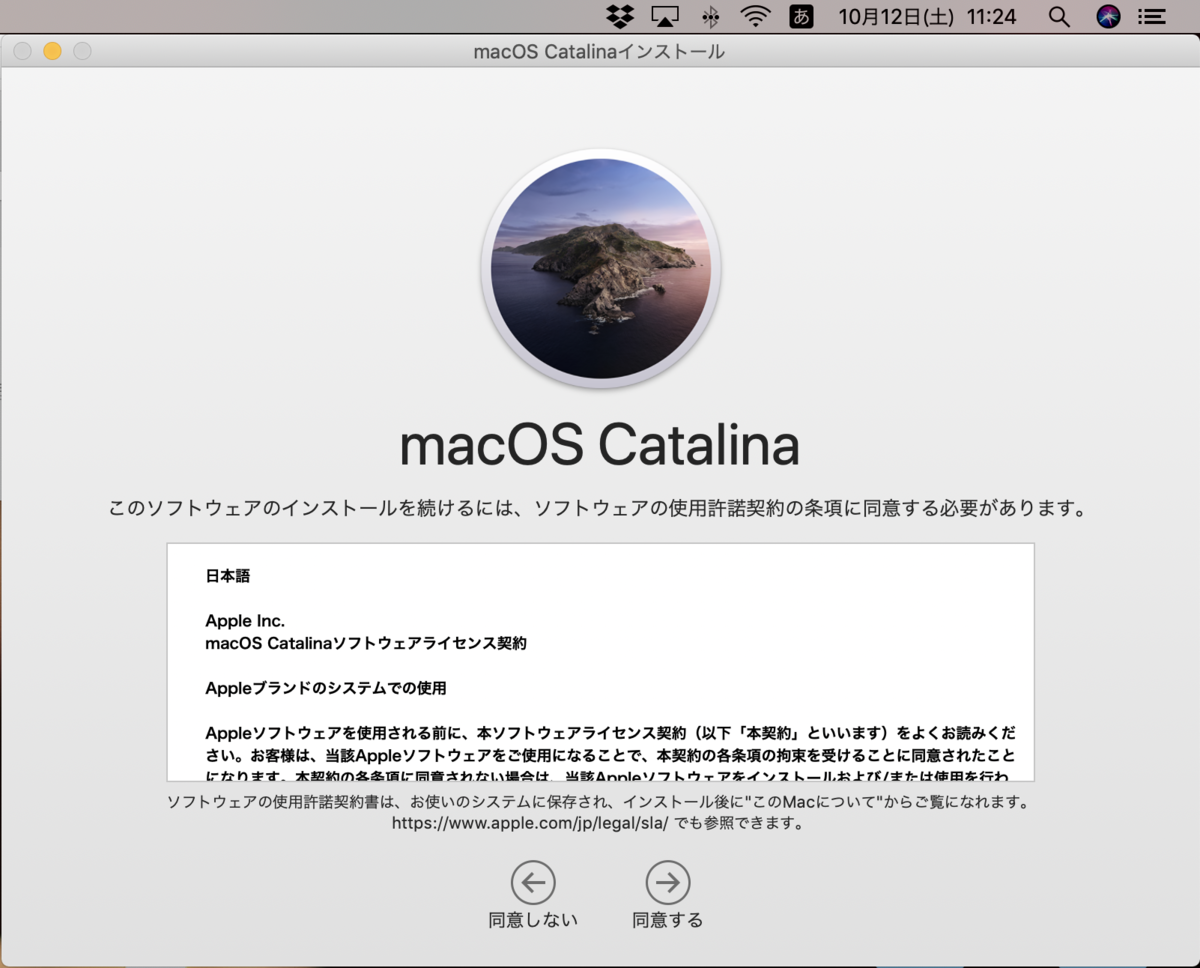Click the macOS Catalina title text
Screen dimensions: 1200x968
coord(600,445)
